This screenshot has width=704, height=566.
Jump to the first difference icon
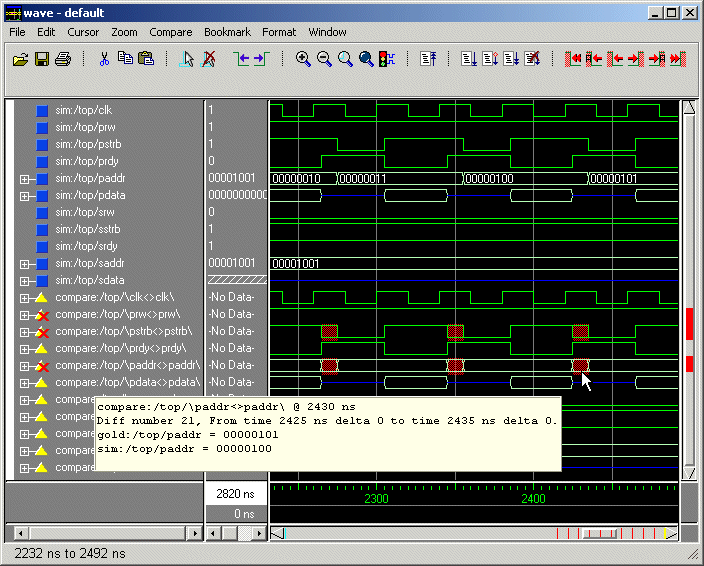point(573,59)
